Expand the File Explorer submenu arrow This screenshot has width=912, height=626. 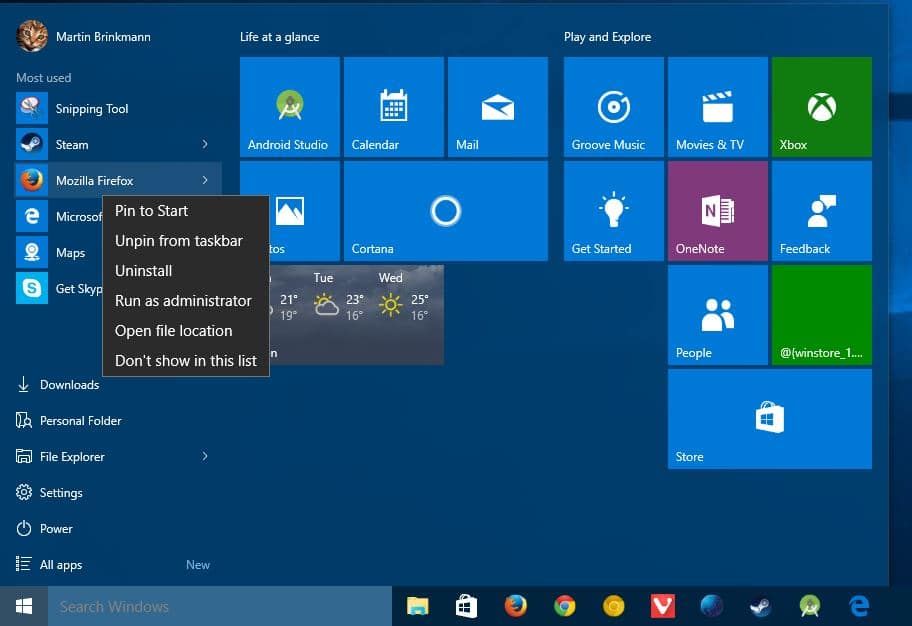205,456
